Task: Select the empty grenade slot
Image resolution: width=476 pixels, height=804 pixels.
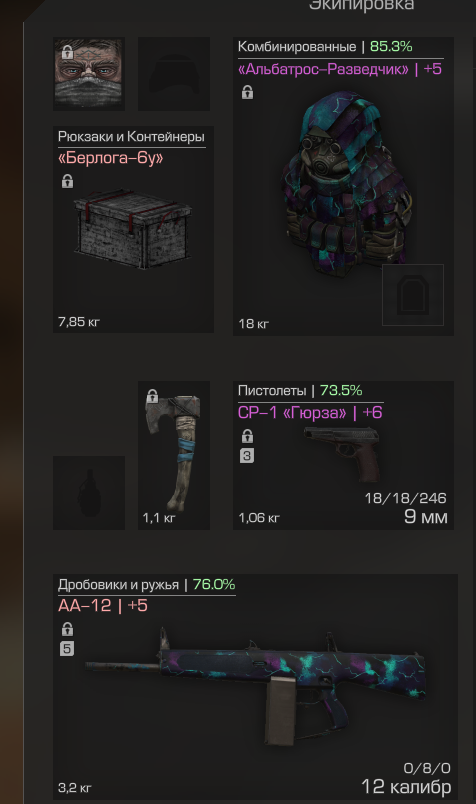Action: (x=89, y=493)
